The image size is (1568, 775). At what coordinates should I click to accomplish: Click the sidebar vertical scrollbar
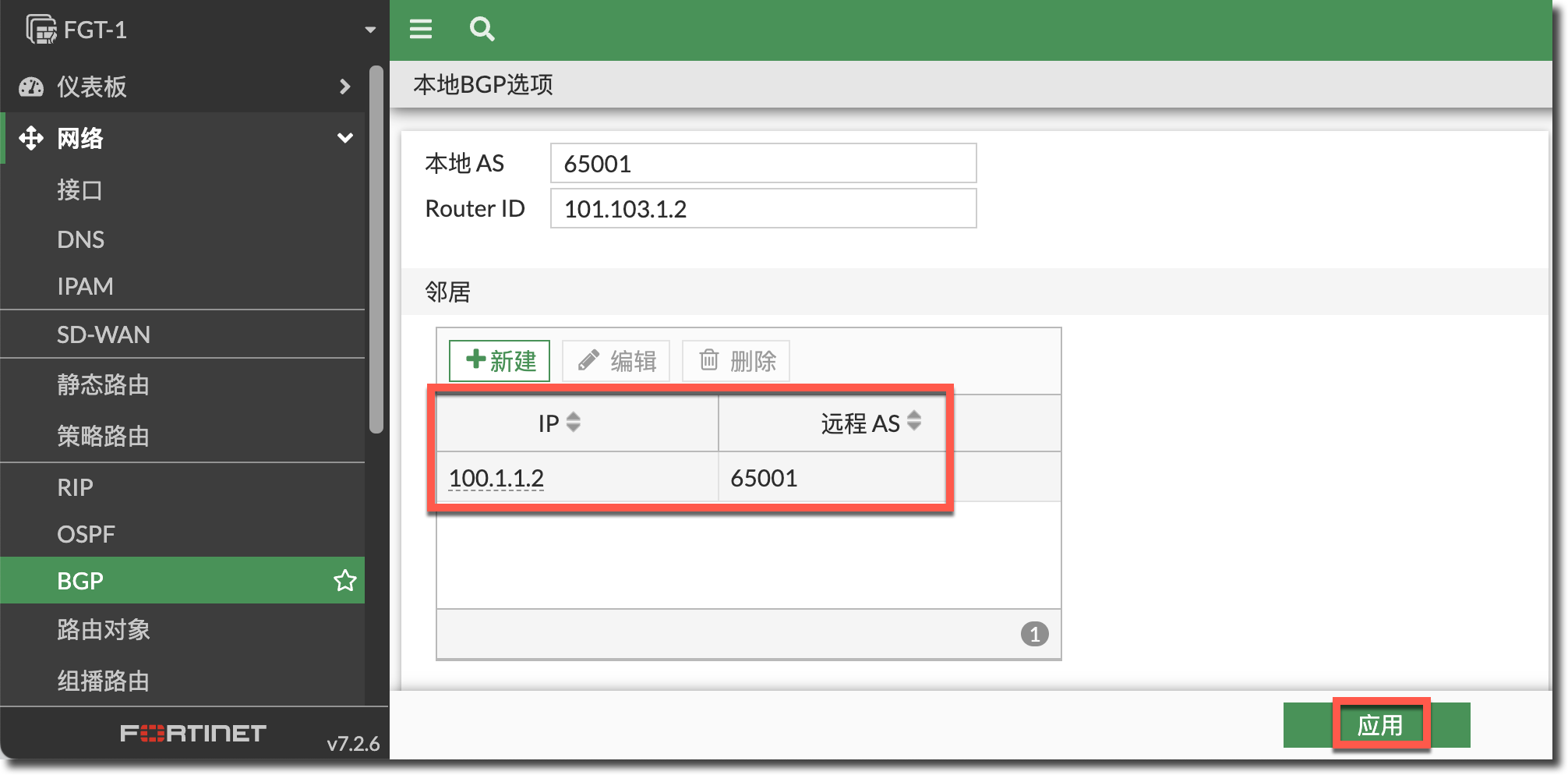[x=376, y=249]
